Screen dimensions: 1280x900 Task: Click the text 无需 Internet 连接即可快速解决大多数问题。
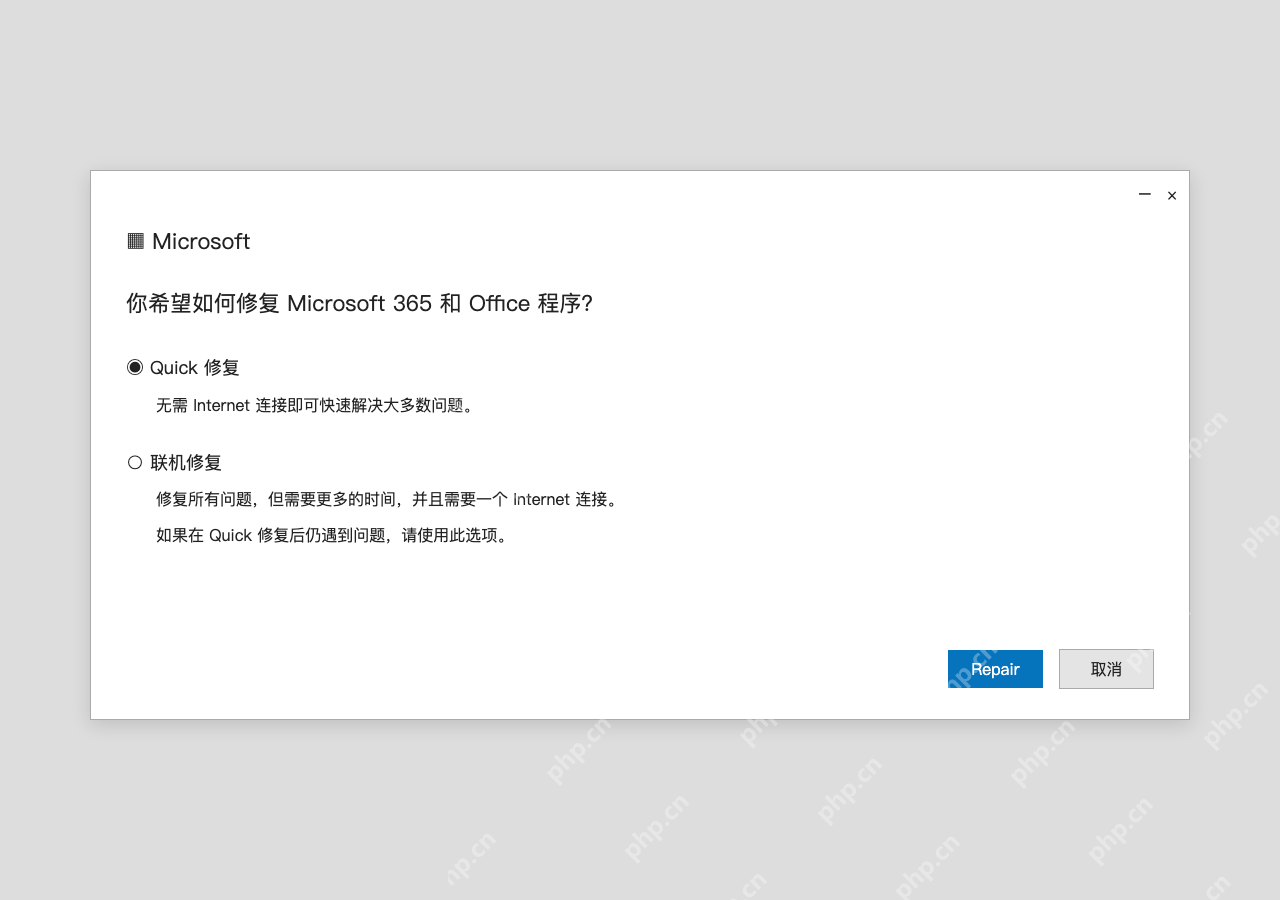314,405
